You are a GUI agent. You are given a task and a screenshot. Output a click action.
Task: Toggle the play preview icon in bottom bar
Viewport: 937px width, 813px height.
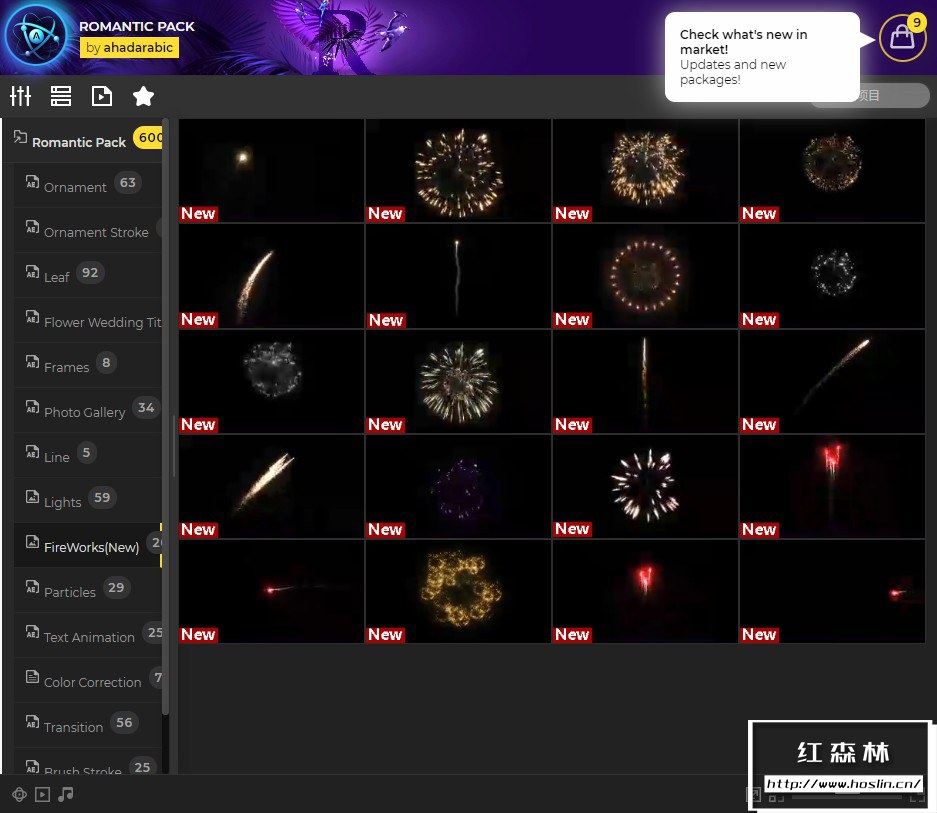point(42,794)
